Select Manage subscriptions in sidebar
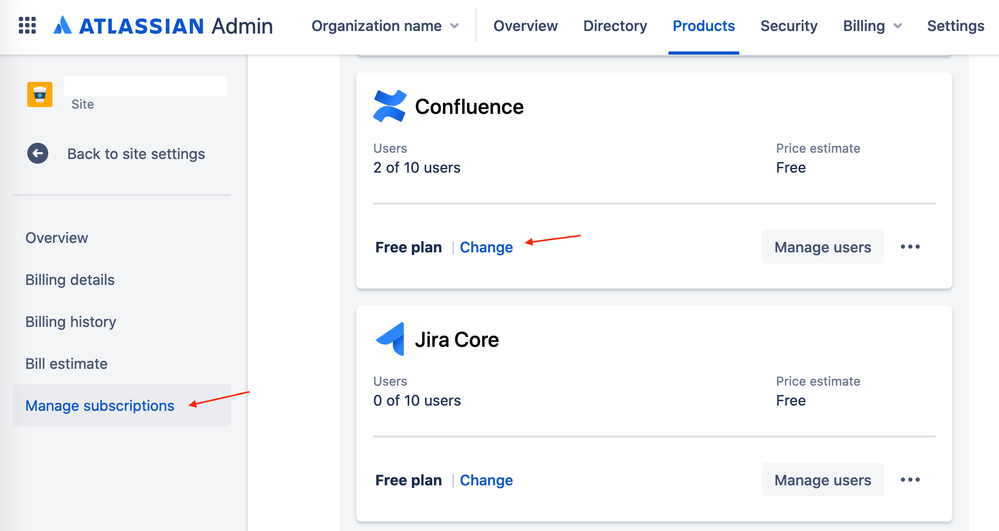This screenshot has height=531, width=999. click(100, 405)
